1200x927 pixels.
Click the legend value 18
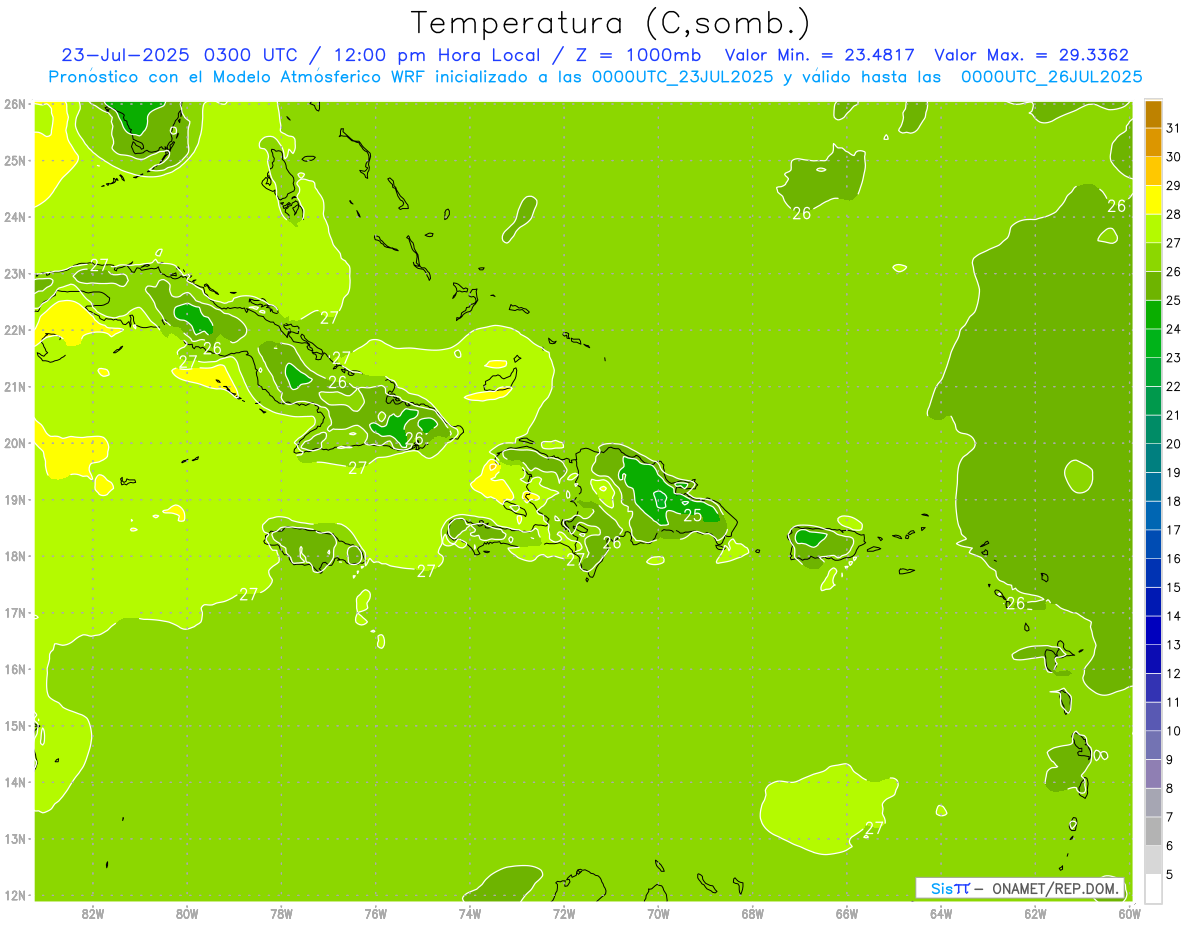[x=1173, y=501]
